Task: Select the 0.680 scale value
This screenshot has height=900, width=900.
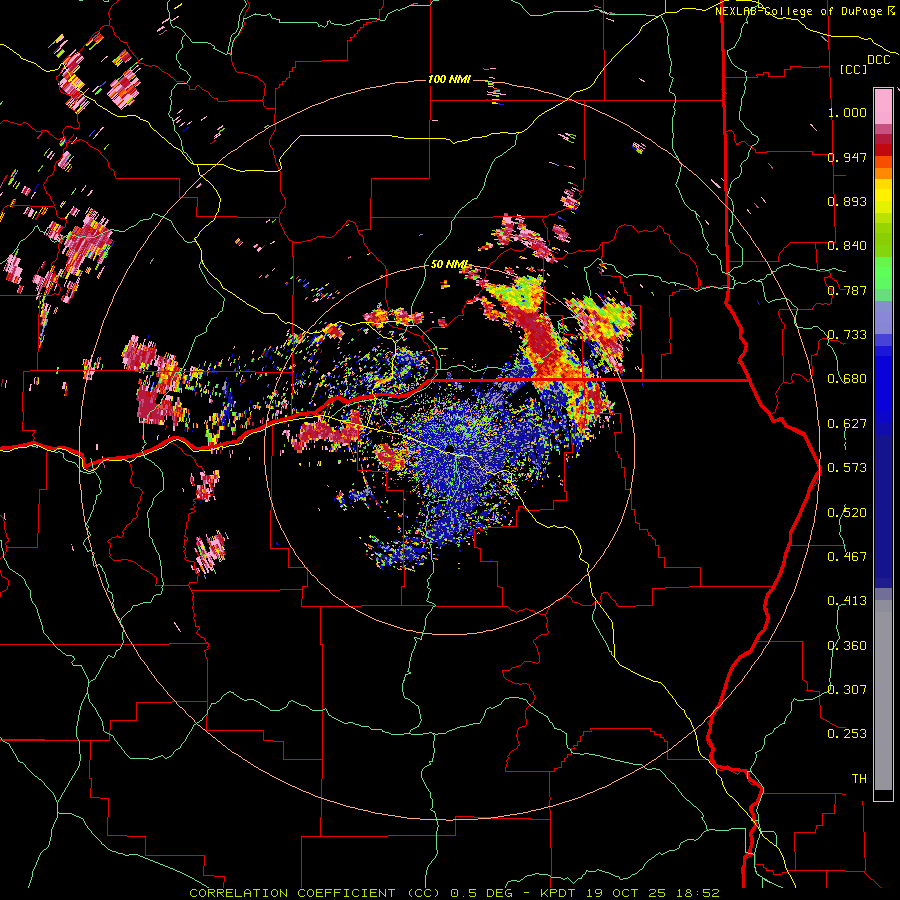Action: tap(847, 379)
